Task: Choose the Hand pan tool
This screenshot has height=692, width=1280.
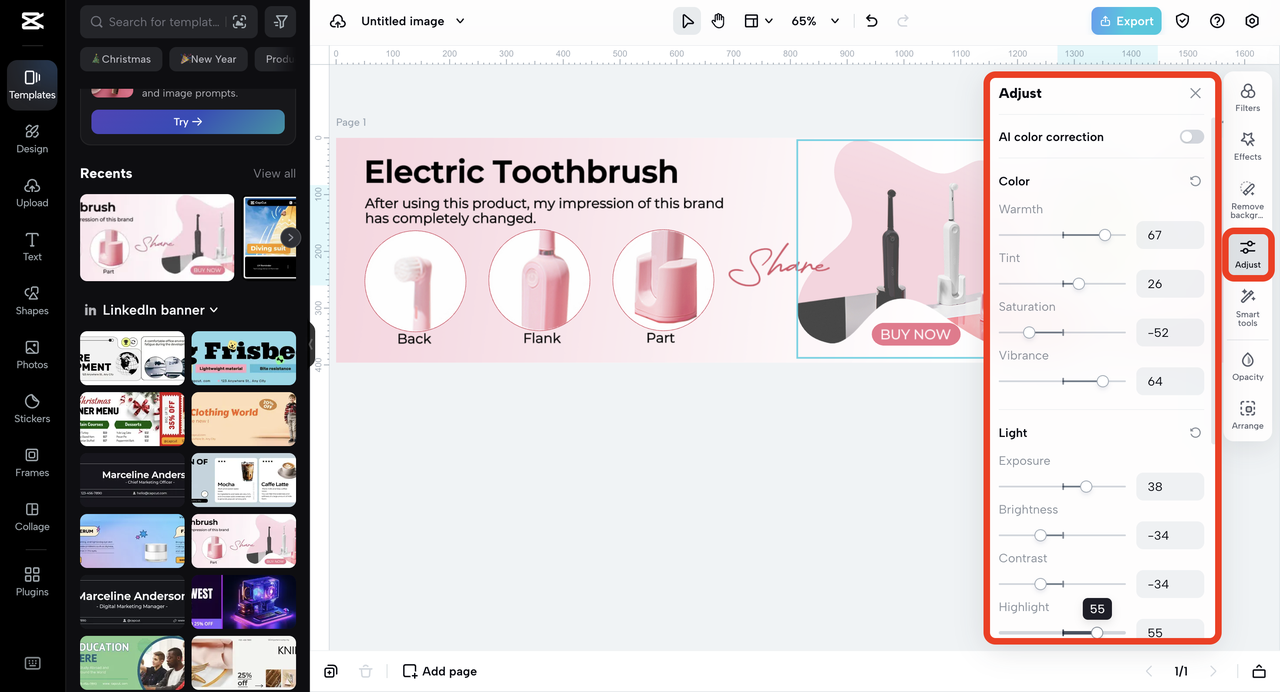Action: tap(718, 21)
